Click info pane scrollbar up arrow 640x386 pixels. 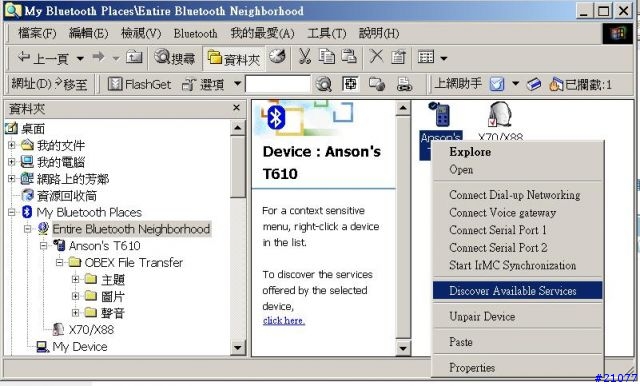pyautogui.click(x=403, y=108)
